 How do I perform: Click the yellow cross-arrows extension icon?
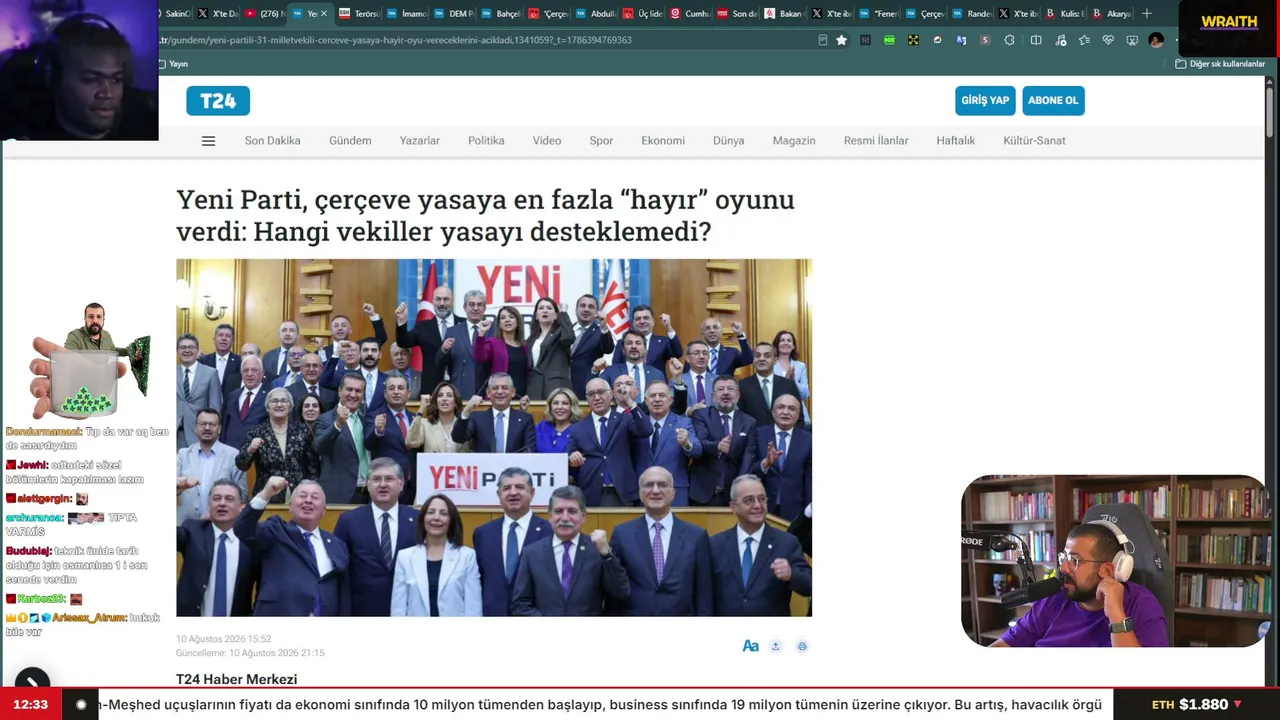[x=913, y=40]
